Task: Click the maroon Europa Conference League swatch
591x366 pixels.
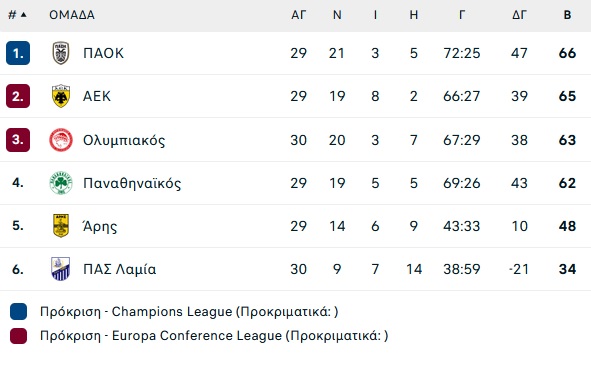Action: [18, 335]
